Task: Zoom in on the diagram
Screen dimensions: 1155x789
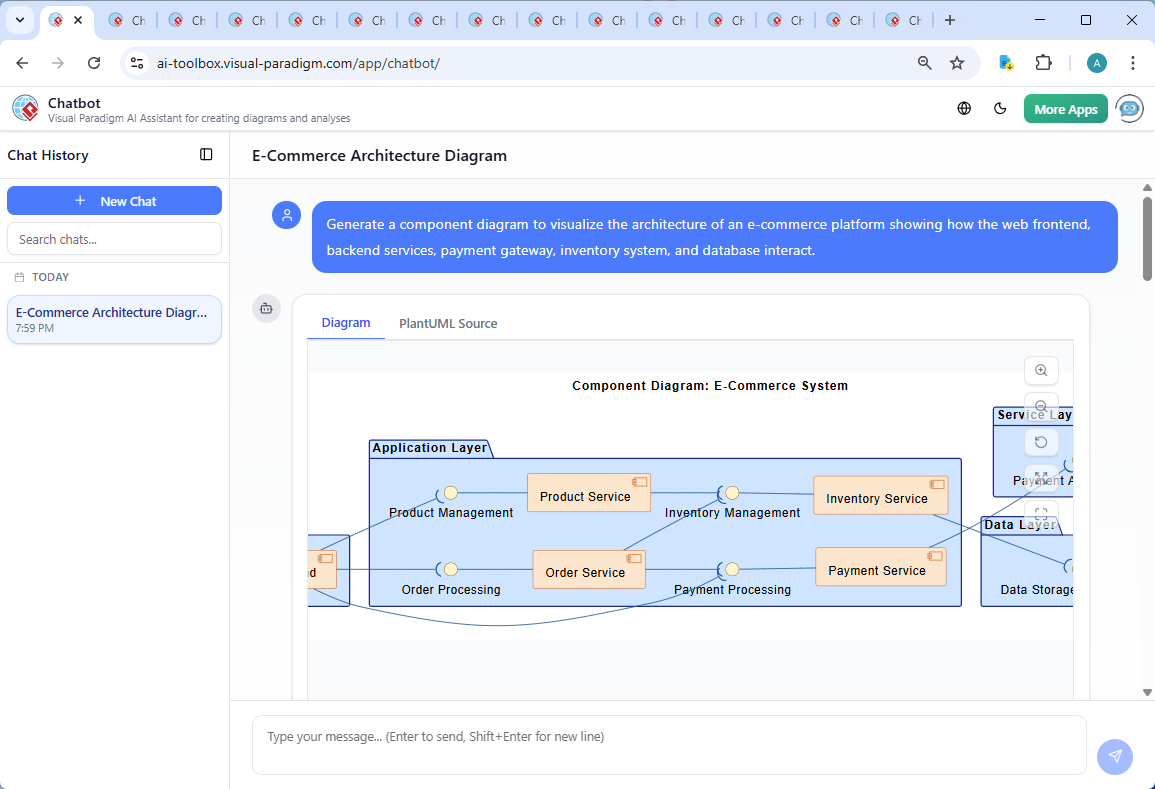Action: (x=1041, y=370)
